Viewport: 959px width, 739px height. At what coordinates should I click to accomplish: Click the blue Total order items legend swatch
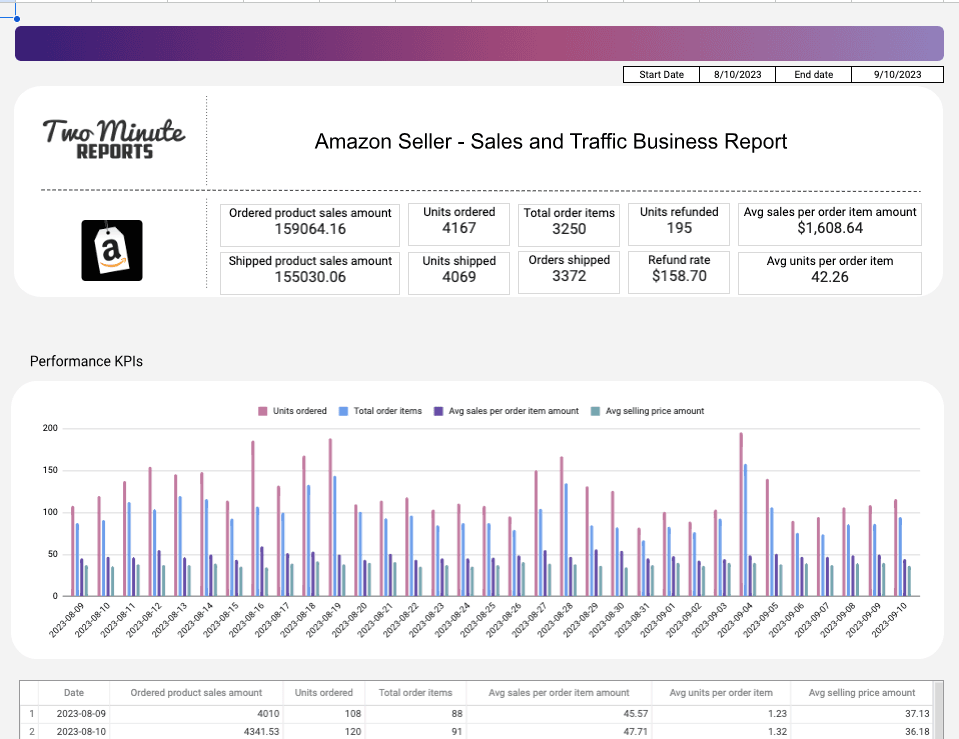click(x=344, y=411)
